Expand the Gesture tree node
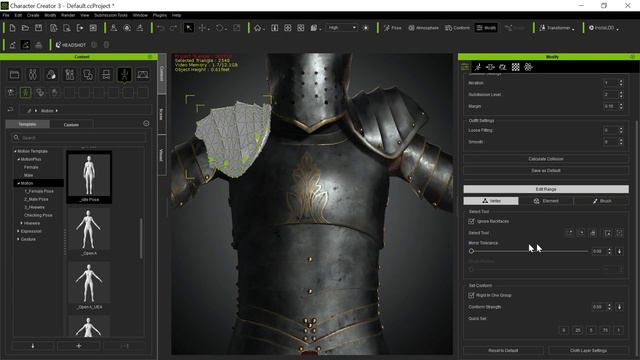This screenshot has width=640, height=360. click(x=18, y=239)
